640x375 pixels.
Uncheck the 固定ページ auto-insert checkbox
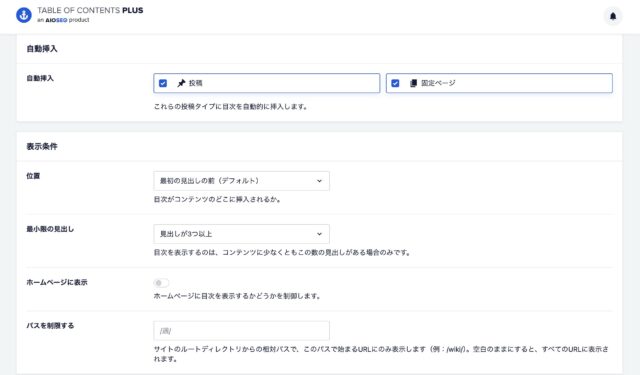point(395,83)
